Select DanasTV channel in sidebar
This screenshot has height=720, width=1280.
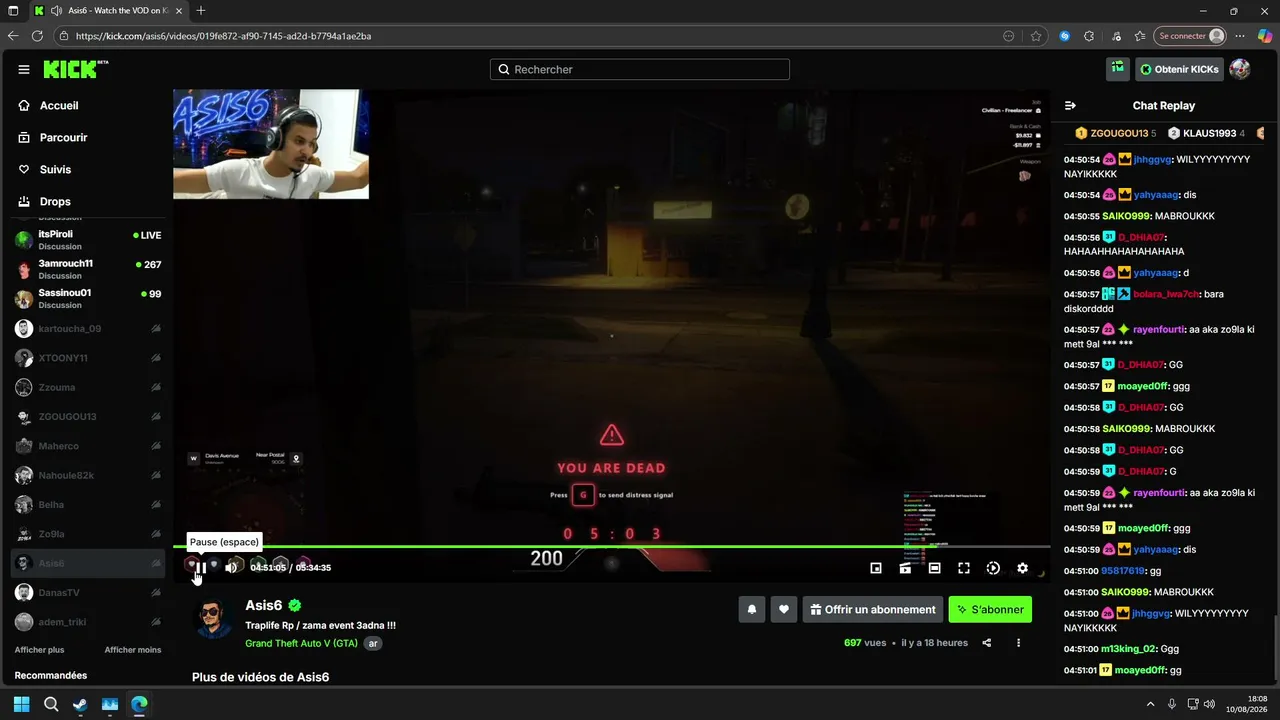point(87,593)
